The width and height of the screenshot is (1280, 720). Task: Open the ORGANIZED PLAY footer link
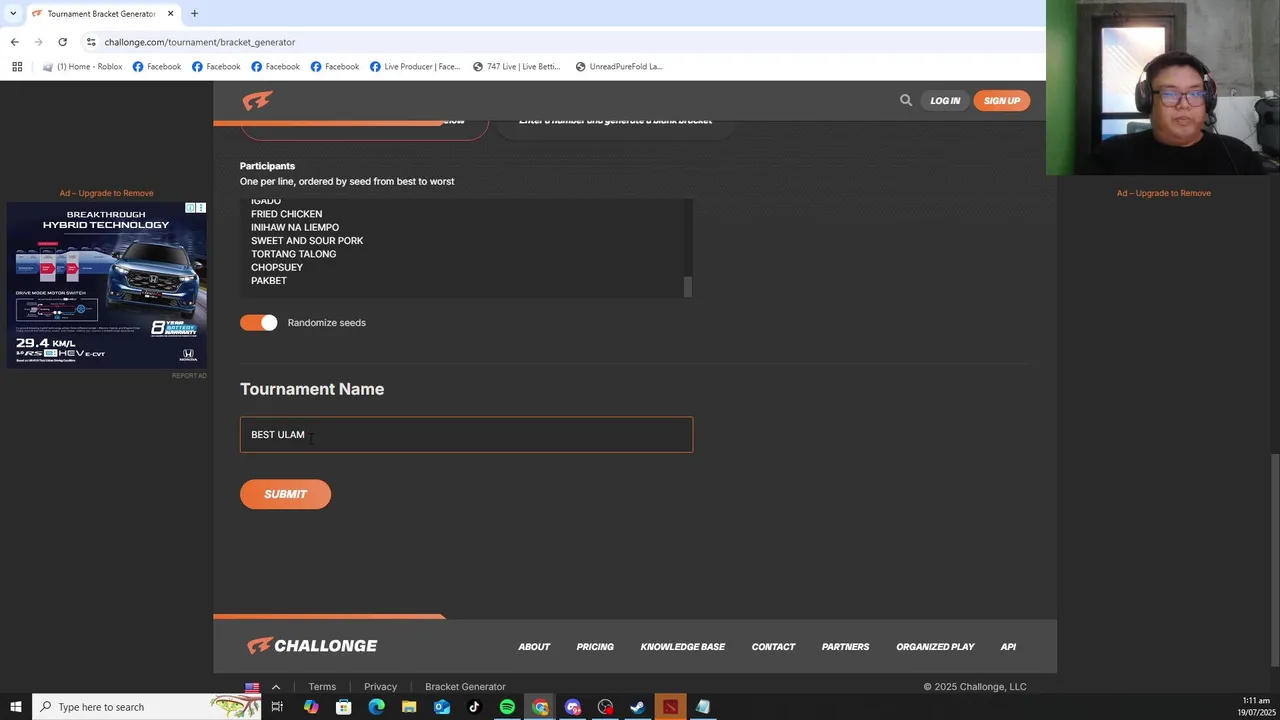tap(935, 647)
